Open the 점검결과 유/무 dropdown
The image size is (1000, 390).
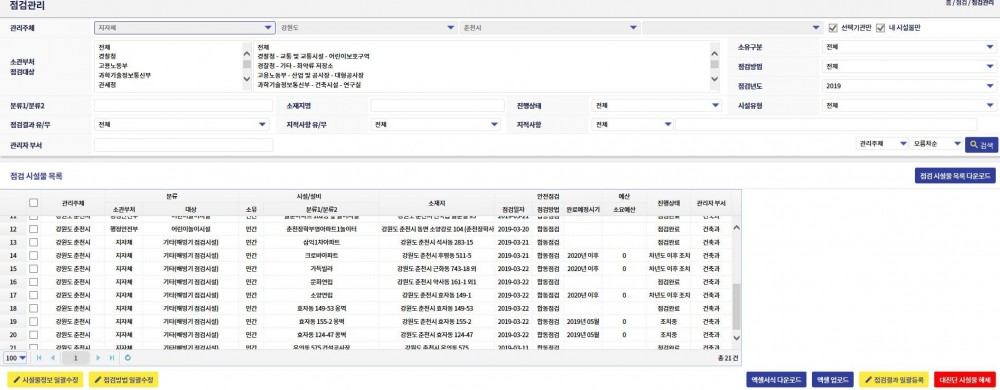(182, 126)
